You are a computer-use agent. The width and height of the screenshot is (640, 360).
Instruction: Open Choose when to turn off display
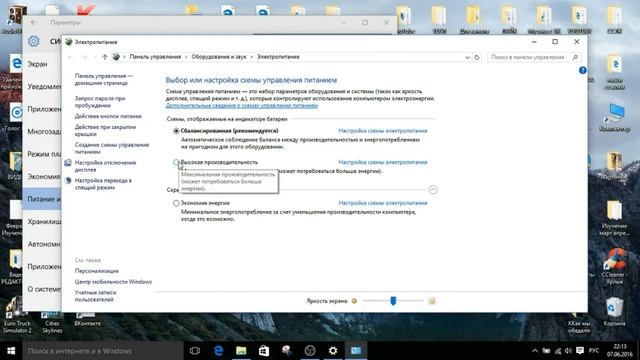[105, 166]
